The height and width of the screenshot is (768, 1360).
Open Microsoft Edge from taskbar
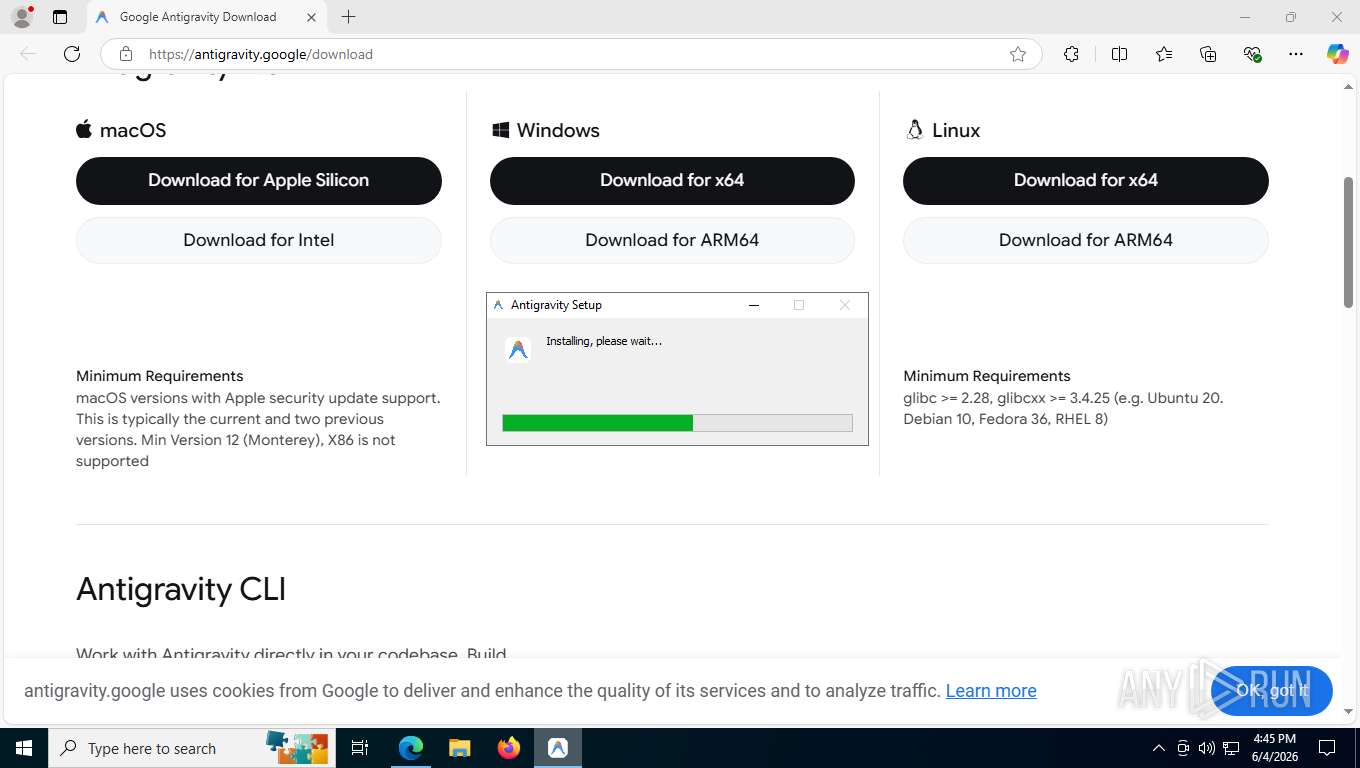click(410, 748)
